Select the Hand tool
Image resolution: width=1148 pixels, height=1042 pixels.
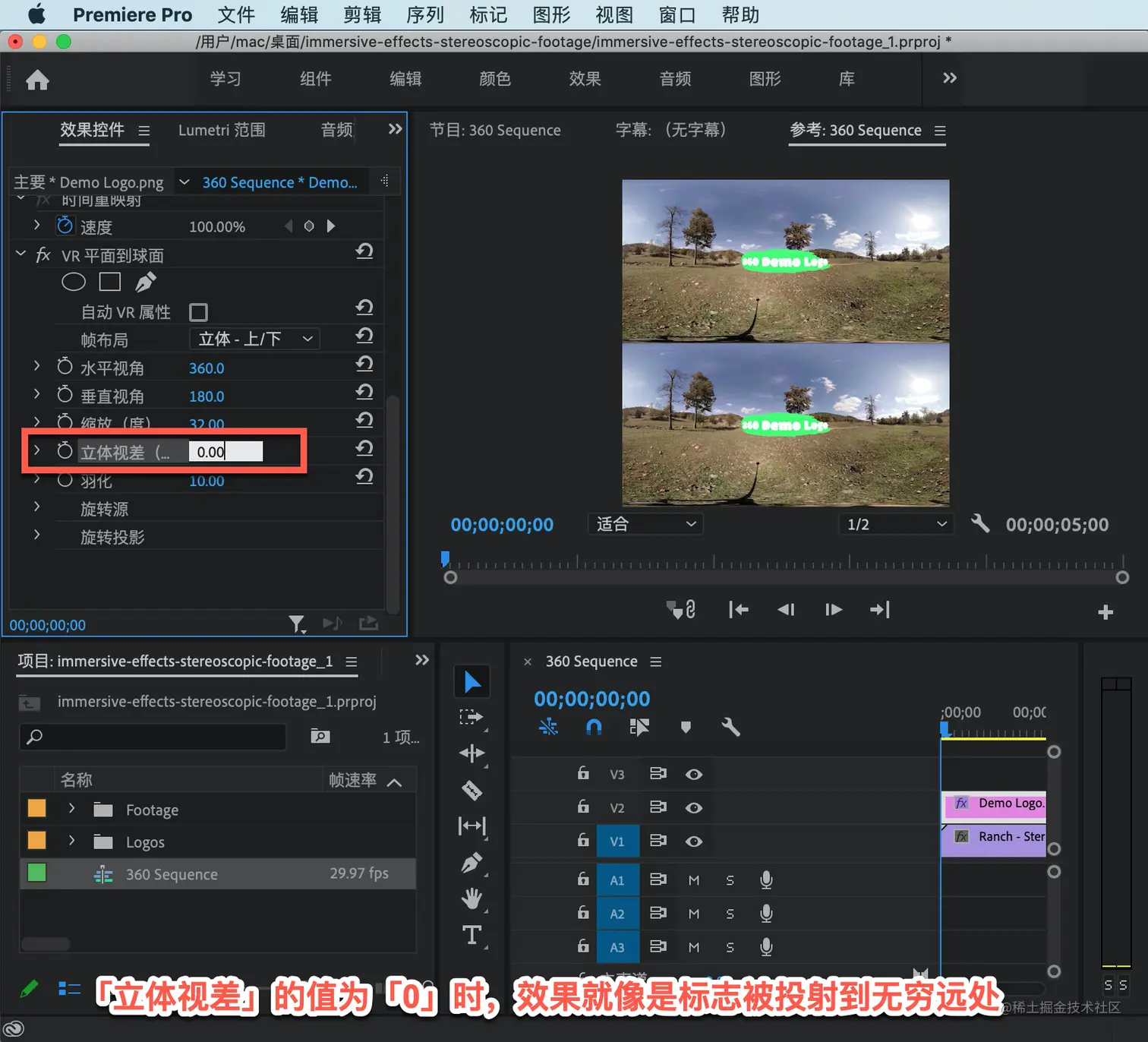tap(471, 899)
